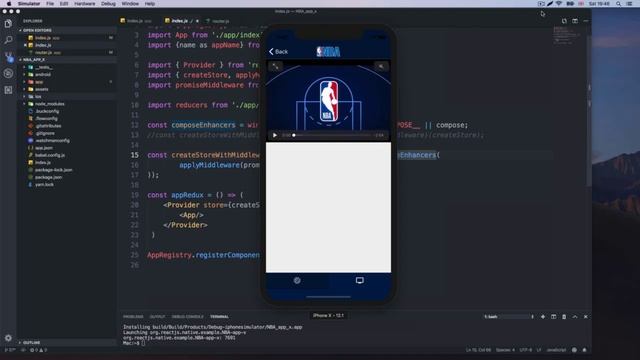Viewport: 640px width, 360px height.
Task: Open the Apple menu
Action: pos(9,4)
